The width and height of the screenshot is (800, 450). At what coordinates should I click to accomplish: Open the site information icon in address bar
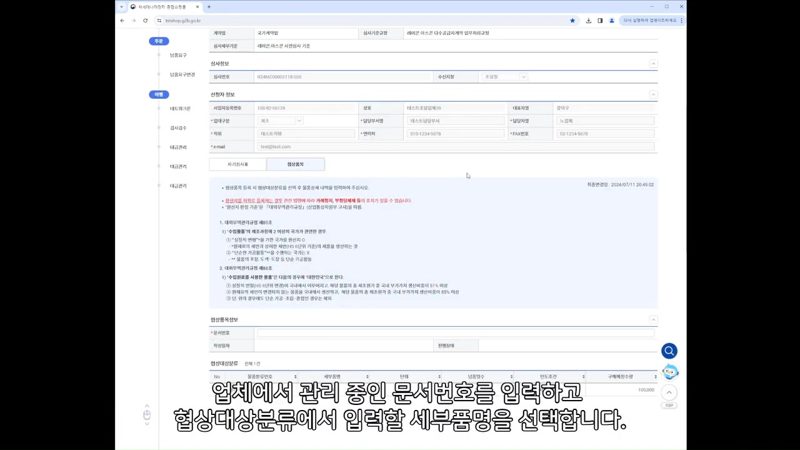[x=159, y=21]
